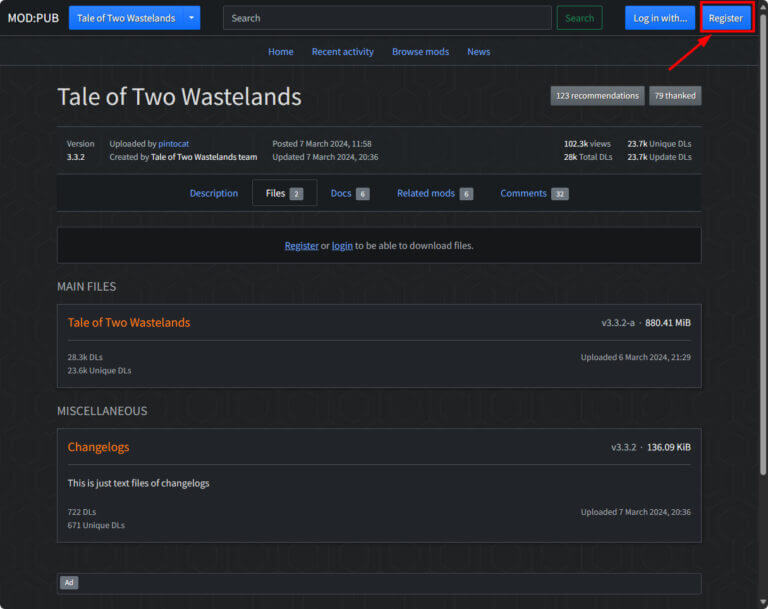768x609 pixels.
Task: Click the MOD:PUB site logo
Action: pos(33,18)
